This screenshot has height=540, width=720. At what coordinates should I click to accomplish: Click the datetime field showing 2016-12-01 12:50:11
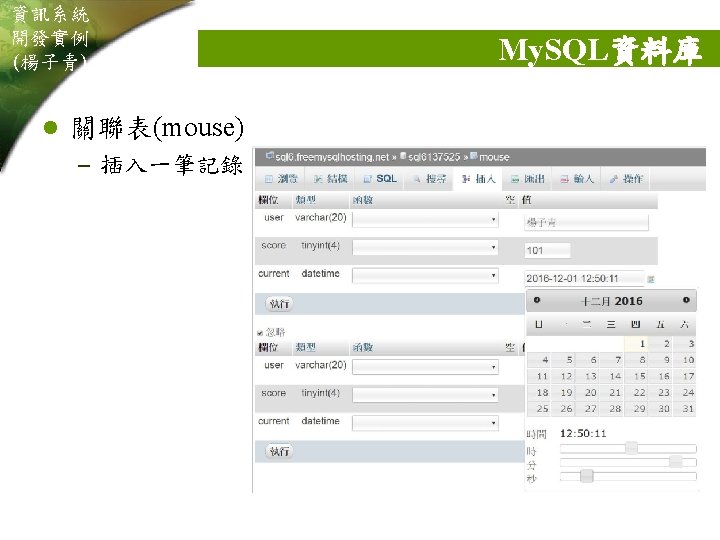584,278
